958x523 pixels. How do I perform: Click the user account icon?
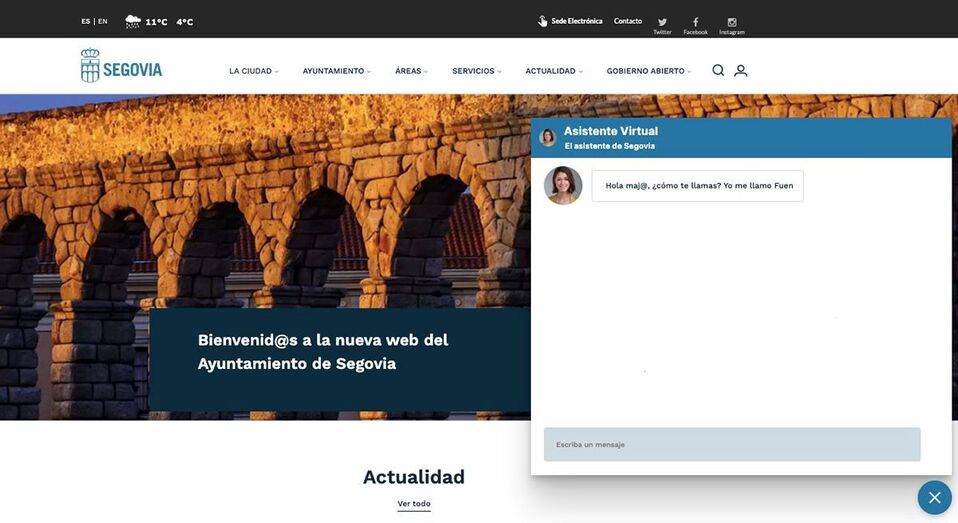point(741,71)
